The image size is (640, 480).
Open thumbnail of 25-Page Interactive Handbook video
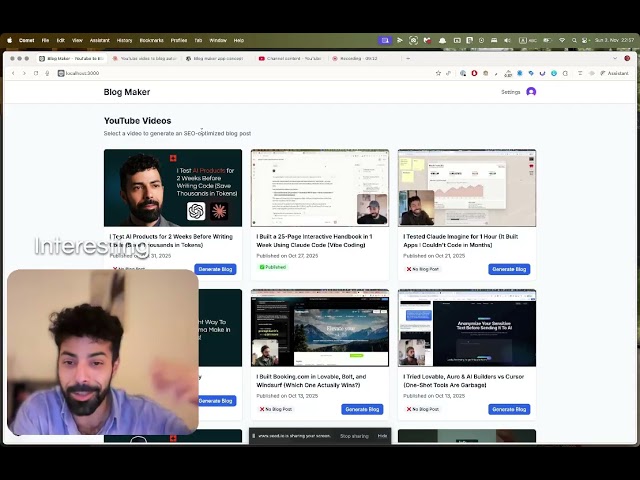click(x=320, y=188)
